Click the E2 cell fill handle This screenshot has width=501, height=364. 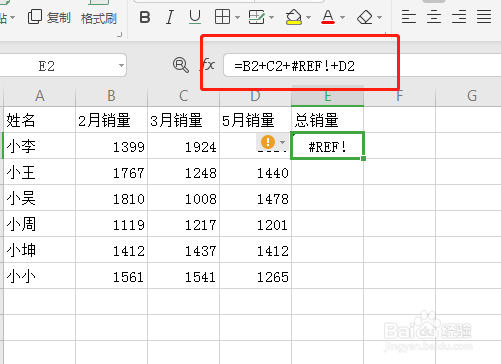[x=363, y=158]
